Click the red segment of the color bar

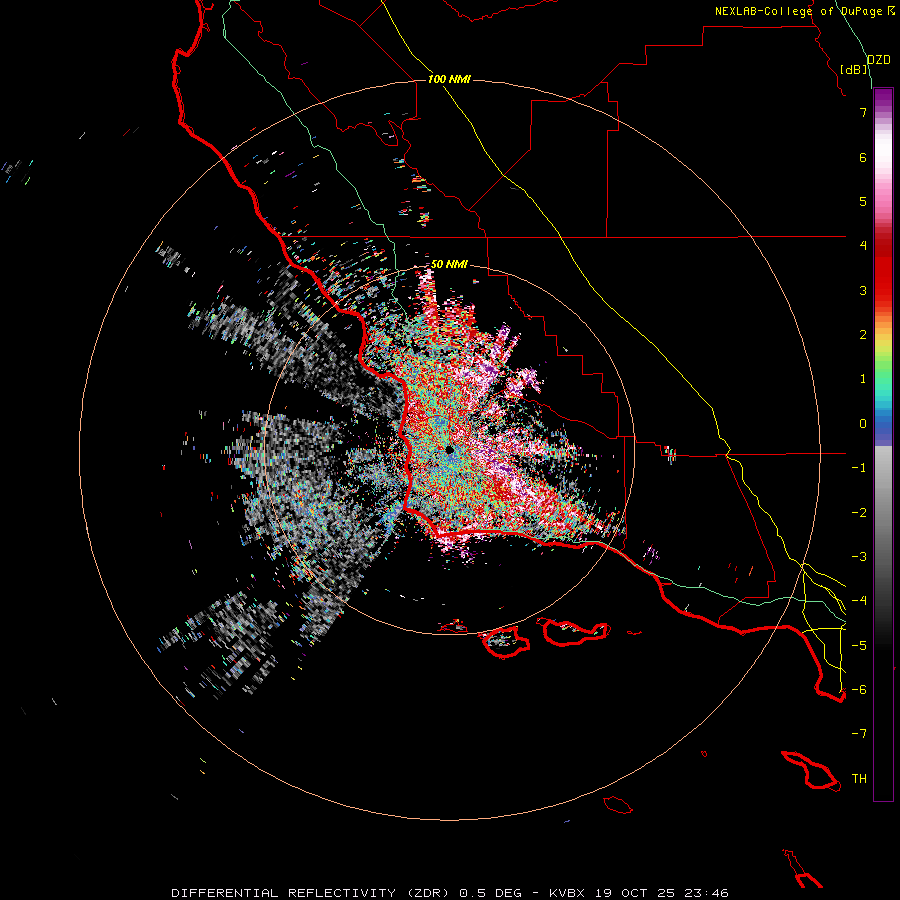[883, 270]
